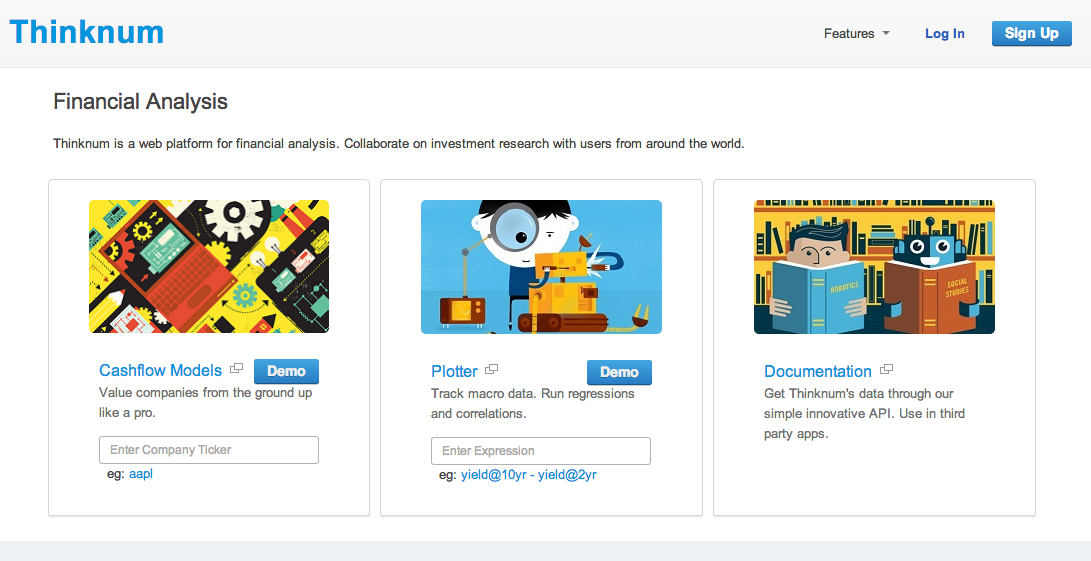
Task: Click the Plotter robot illustration
Action: click(x=541, y=266)
